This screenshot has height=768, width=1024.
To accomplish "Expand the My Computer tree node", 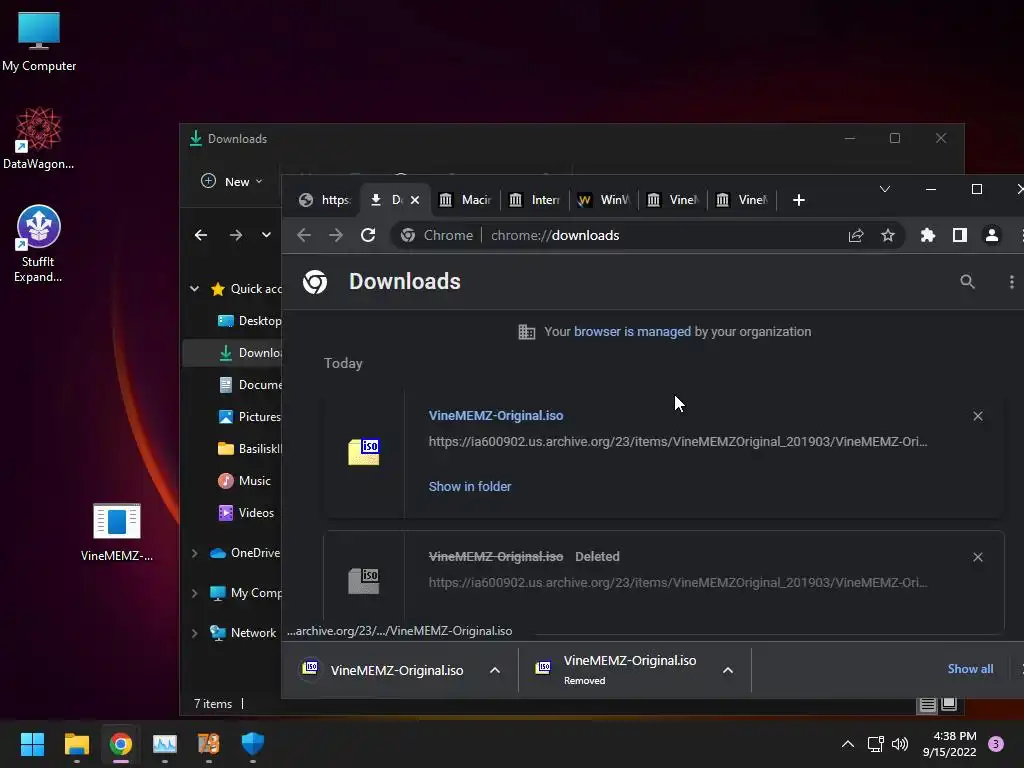I will (195, 593).
